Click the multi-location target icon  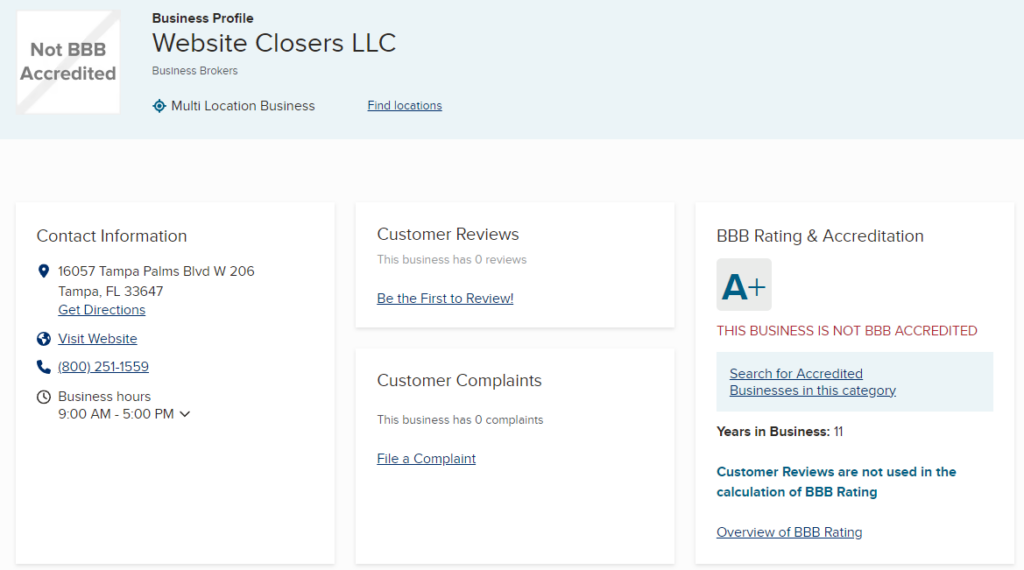[159, 106]
